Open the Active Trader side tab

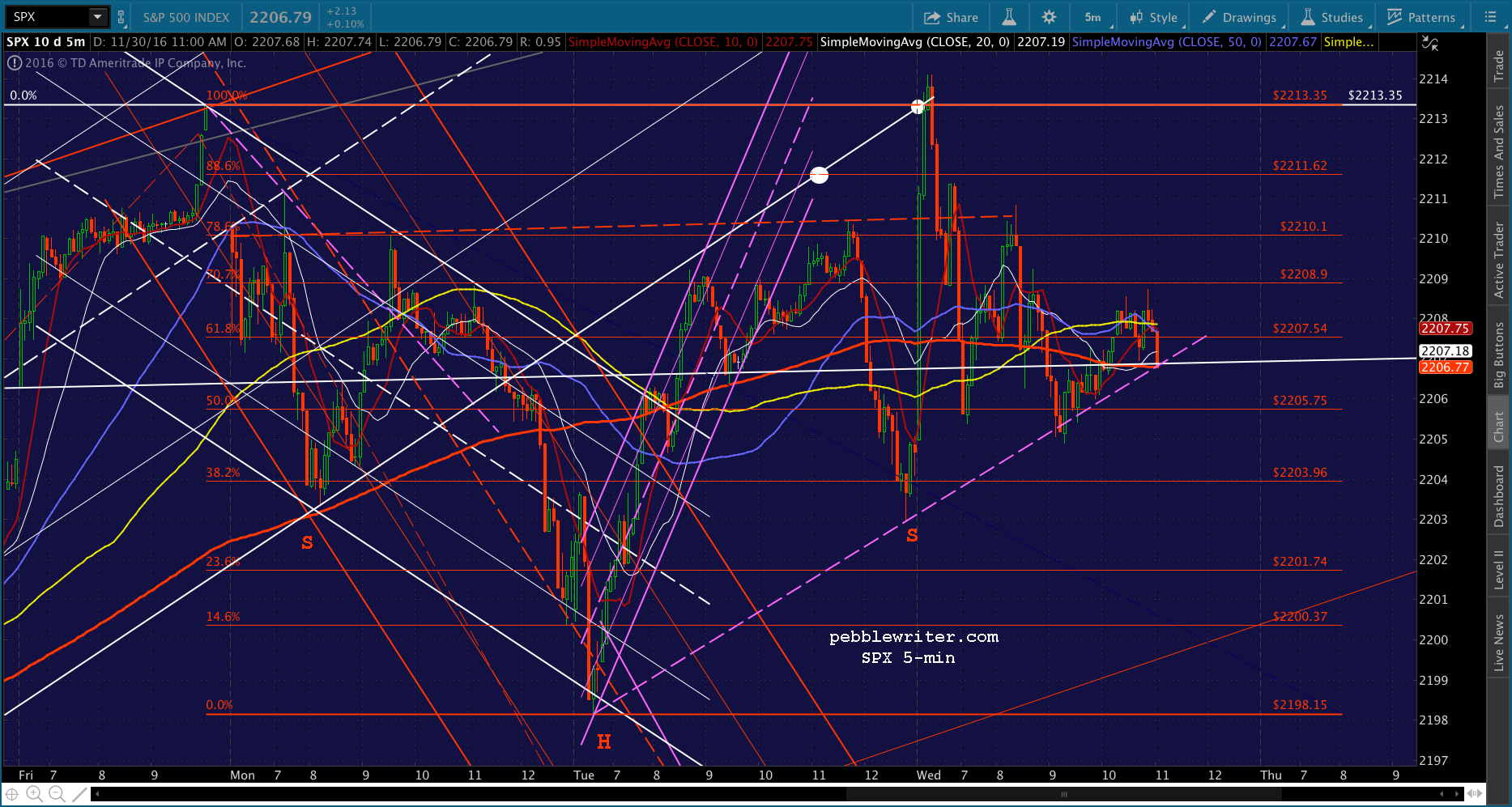(1499, 259)
